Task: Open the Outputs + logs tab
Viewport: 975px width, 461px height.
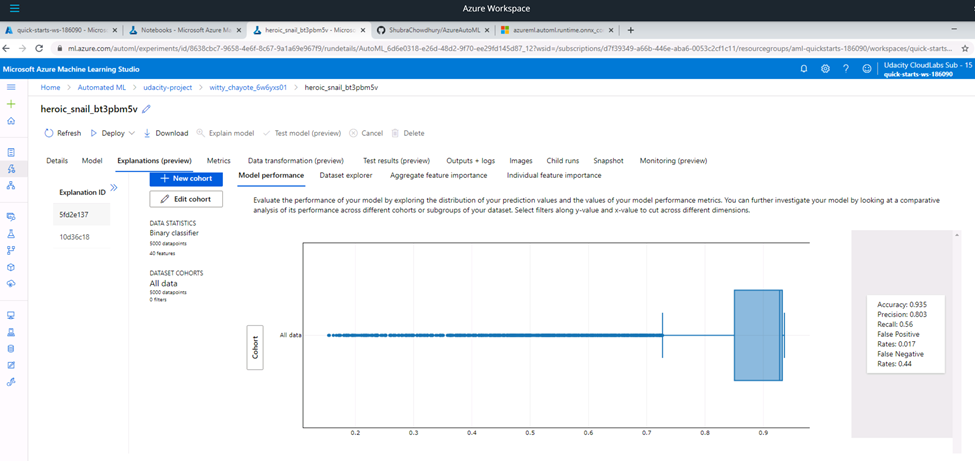Action: click(x=471, y=161)
